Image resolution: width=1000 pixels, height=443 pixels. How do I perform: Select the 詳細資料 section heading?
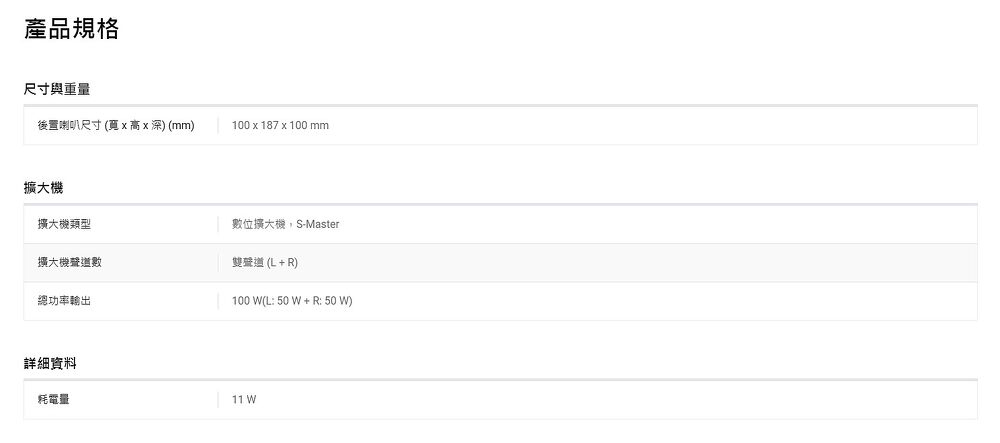[50, 364]
